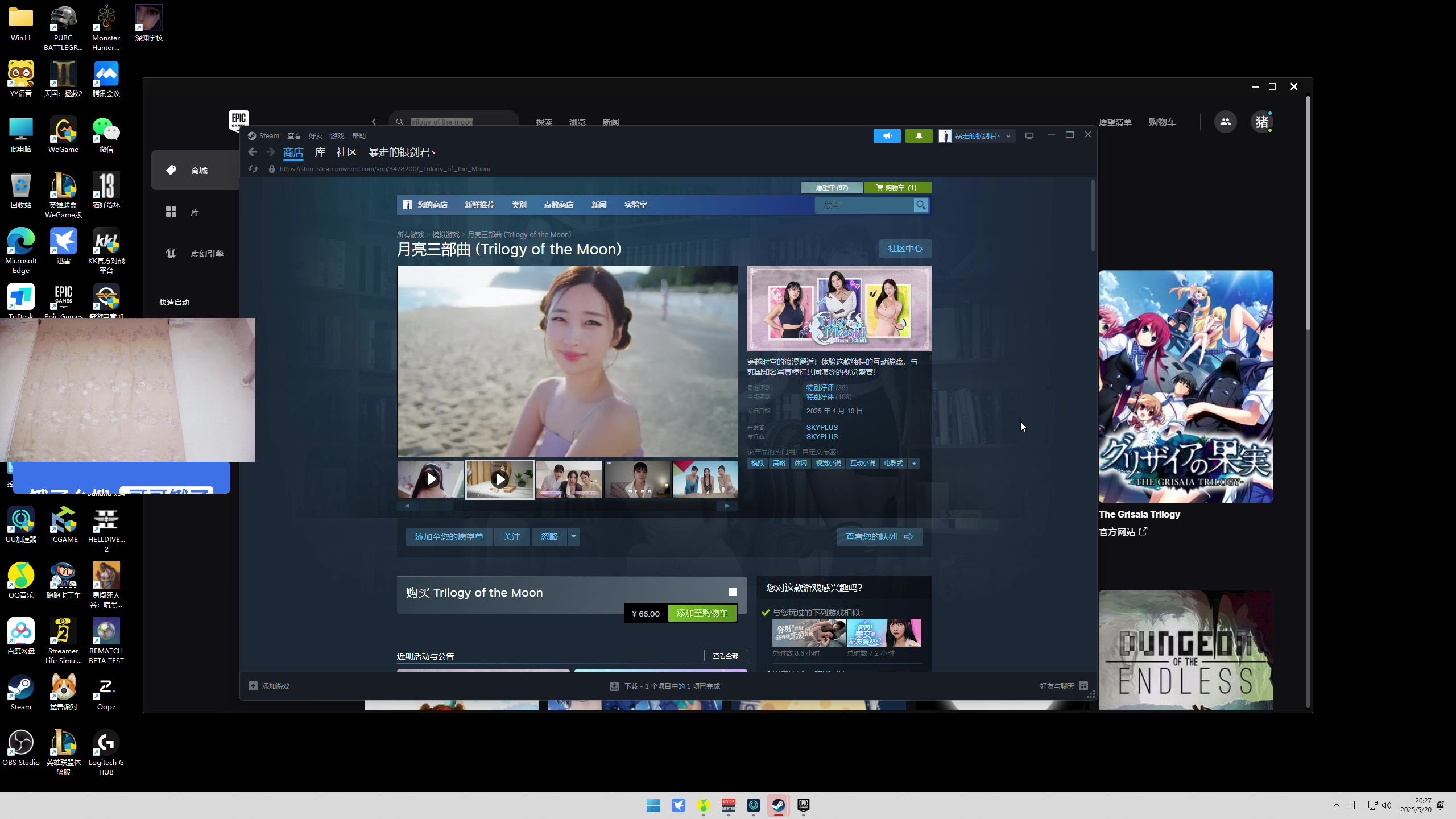Select the 视觉小说 tag
1456x819 pixels.
828,464
